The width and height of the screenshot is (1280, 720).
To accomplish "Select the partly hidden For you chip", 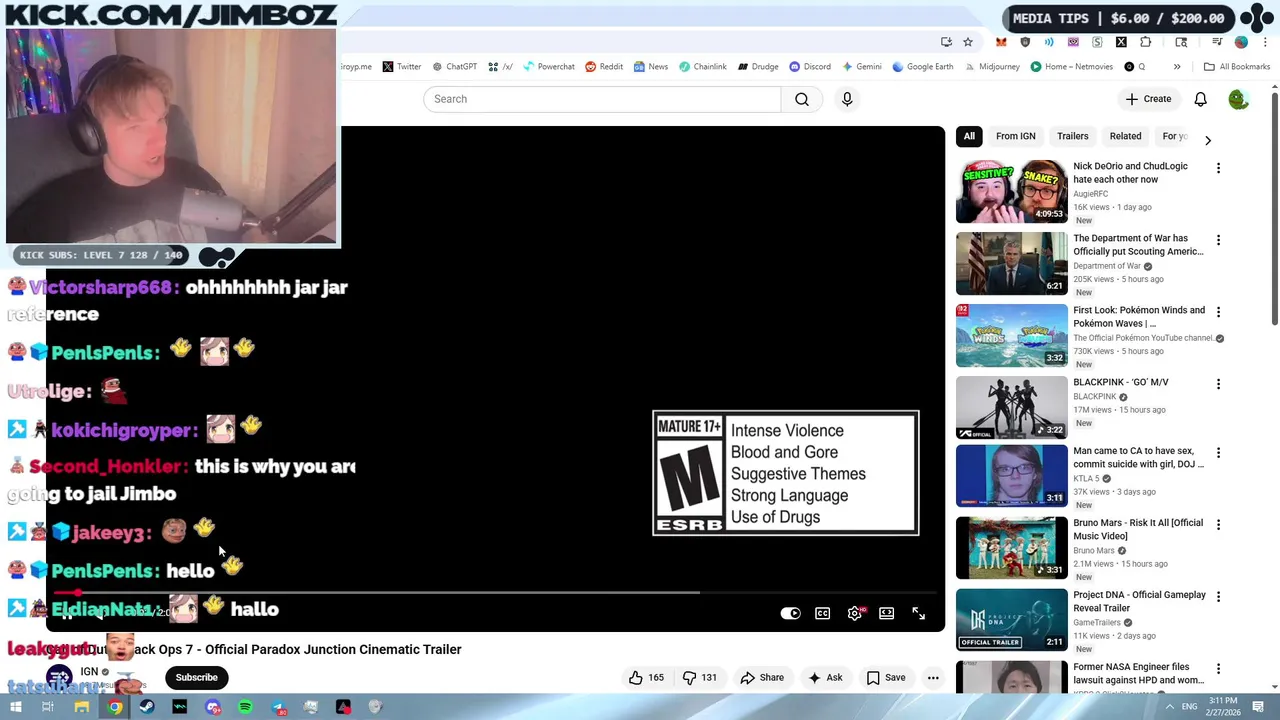I will 1175,136.
